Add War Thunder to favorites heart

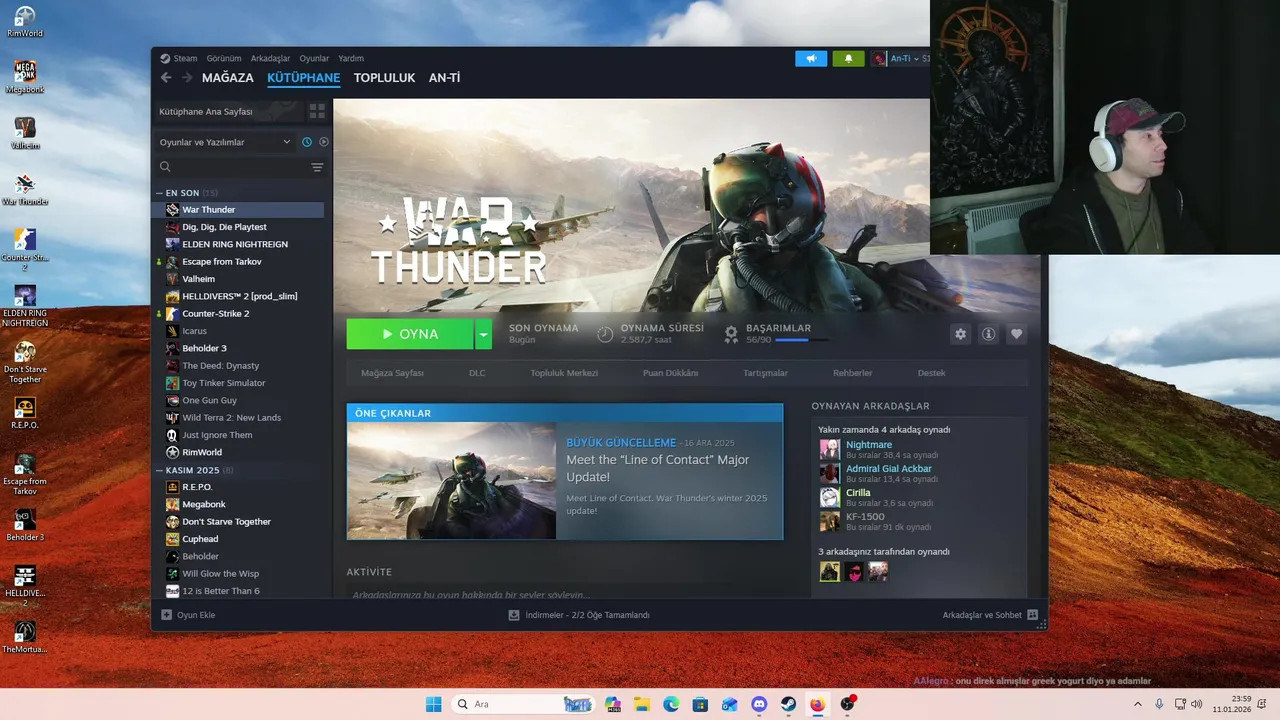[x=1017, y=334]
